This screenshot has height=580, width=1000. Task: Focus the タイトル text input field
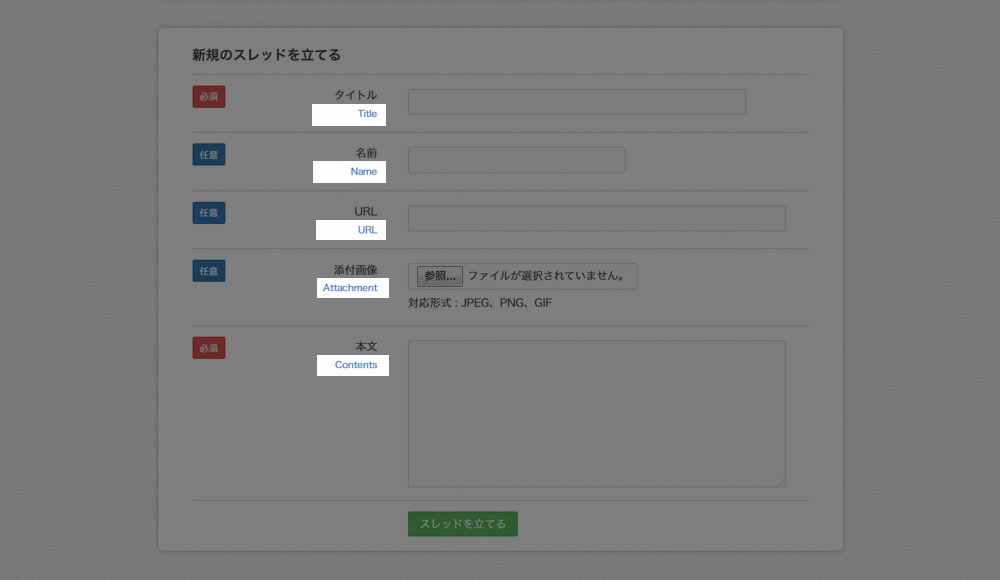pyautogui.click(x=577, y=102)
